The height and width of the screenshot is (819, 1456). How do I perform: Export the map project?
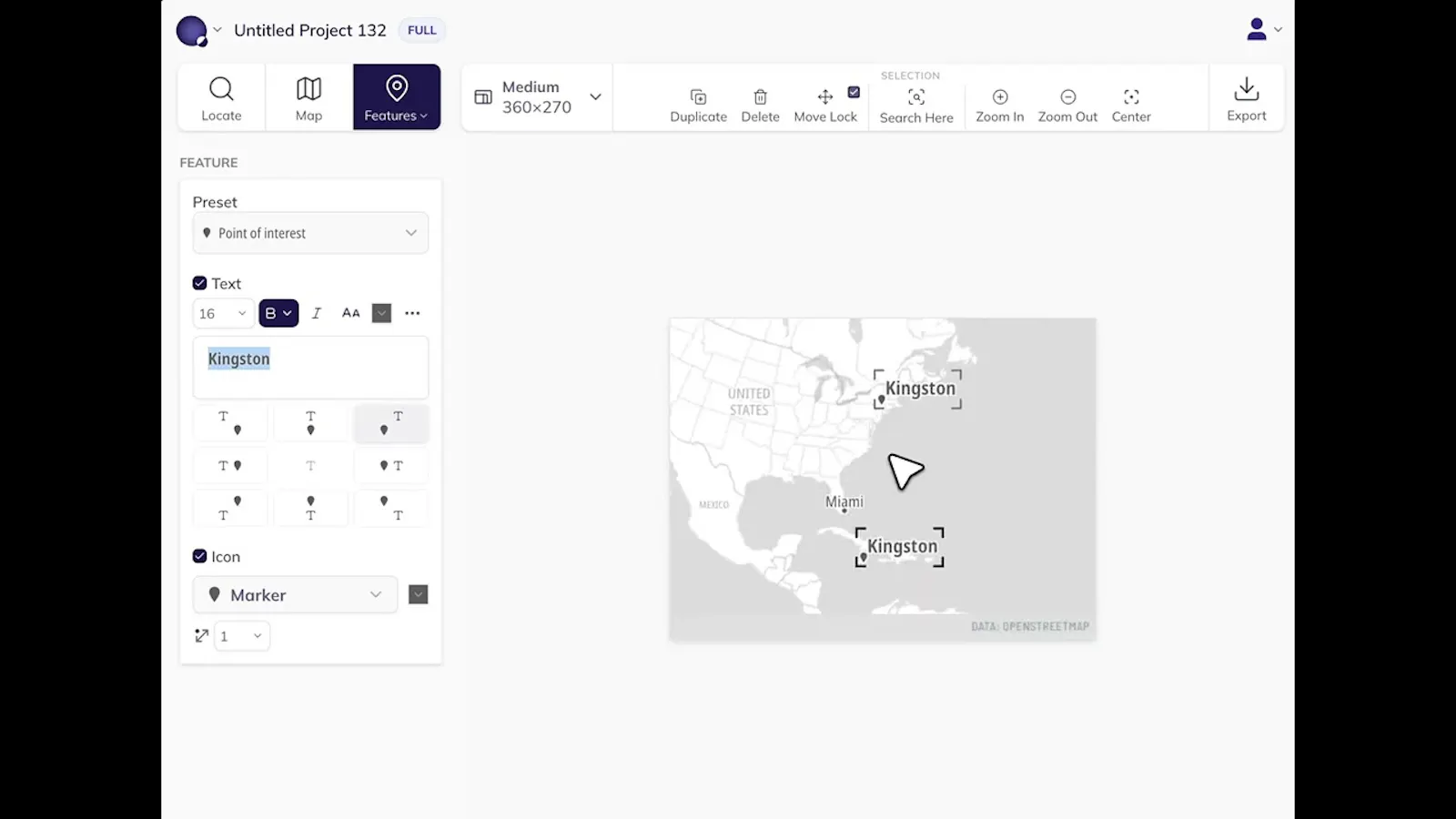tap(1247, 98)
